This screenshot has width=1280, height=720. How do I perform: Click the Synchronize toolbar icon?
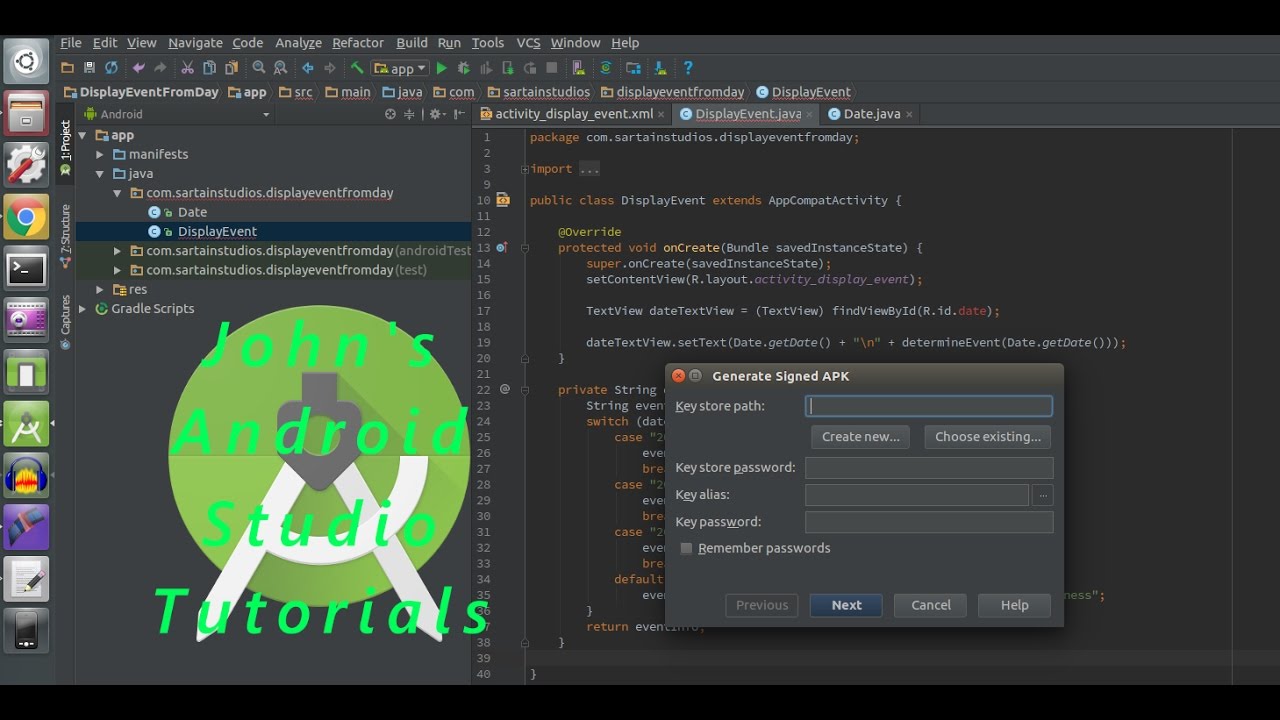111,68
